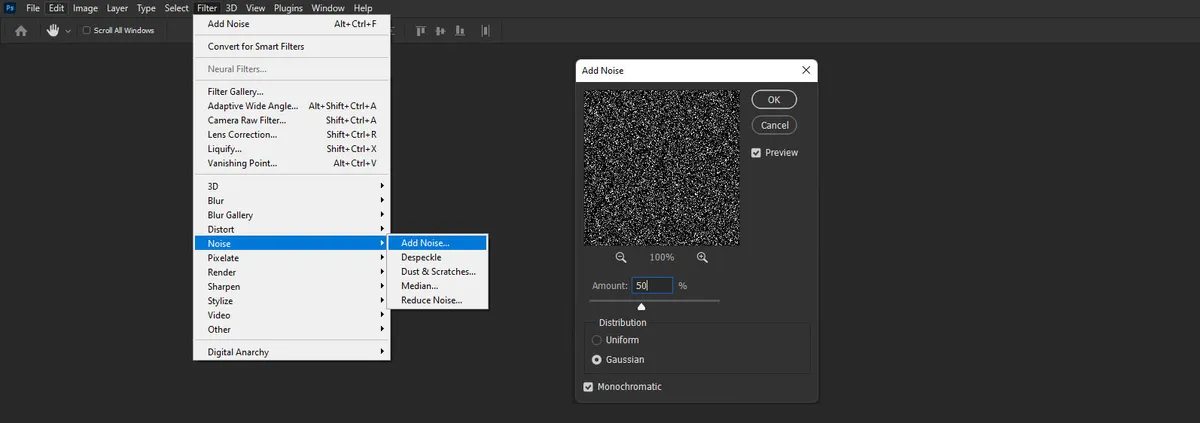Screen dimensions: 1200x423
Task: Click the Filter menu in menu bar
Action: click(207, 8)
